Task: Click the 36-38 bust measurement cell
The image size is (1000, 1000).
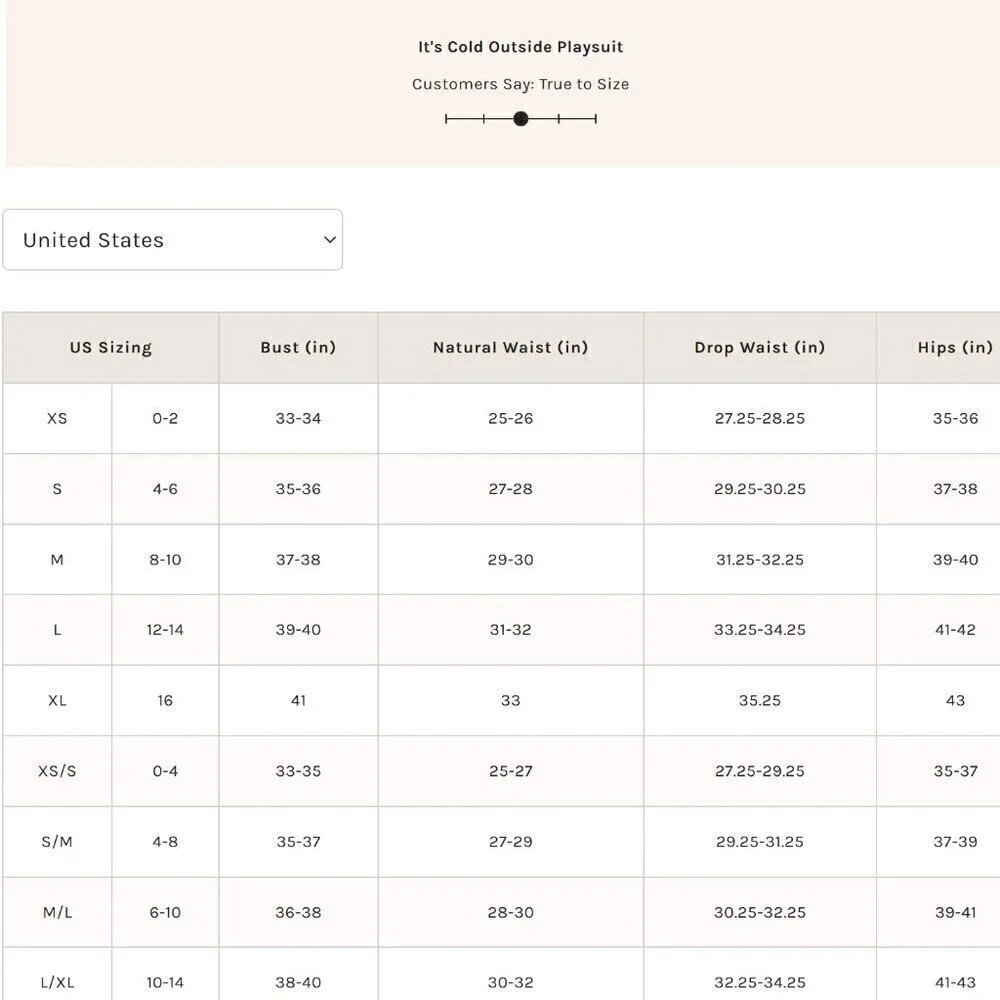Action: click(x=298, y=913)
